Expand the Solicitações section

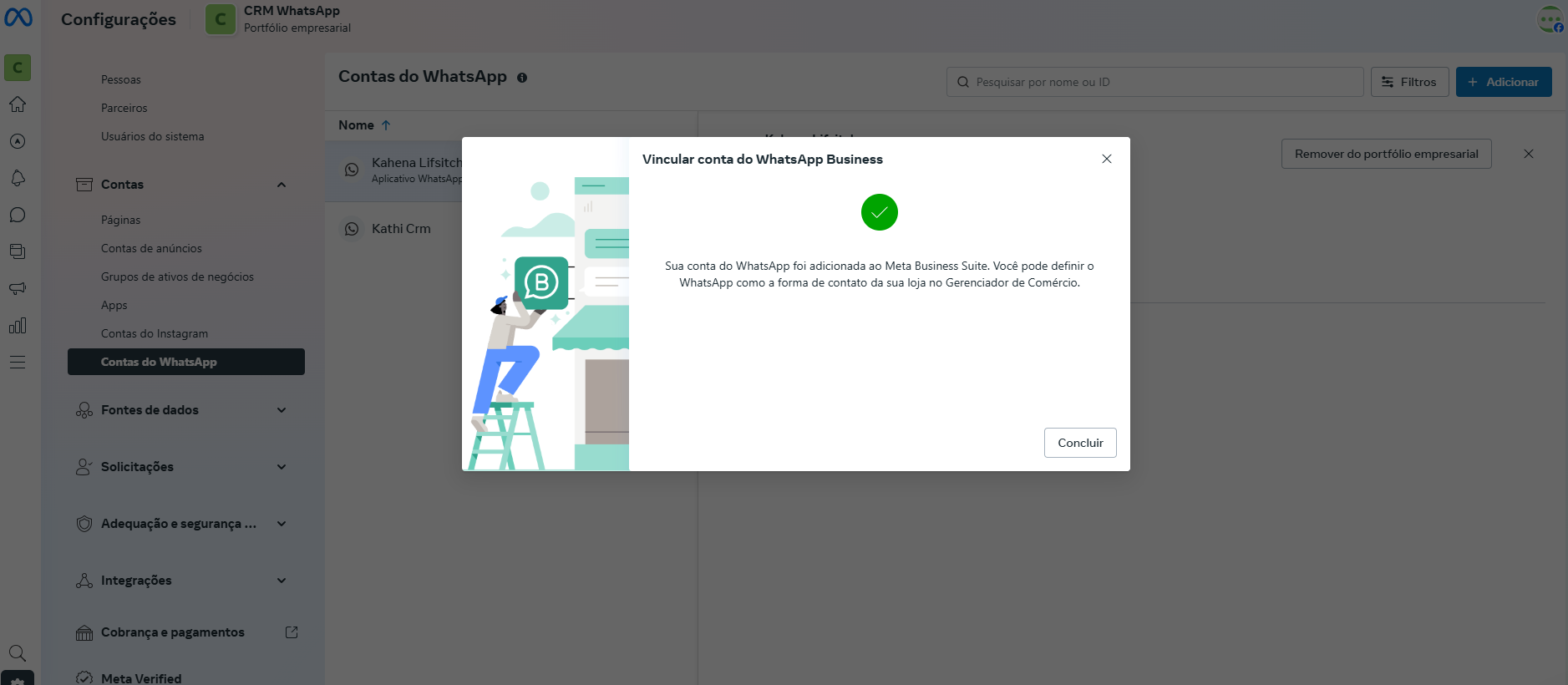point(282,467)
